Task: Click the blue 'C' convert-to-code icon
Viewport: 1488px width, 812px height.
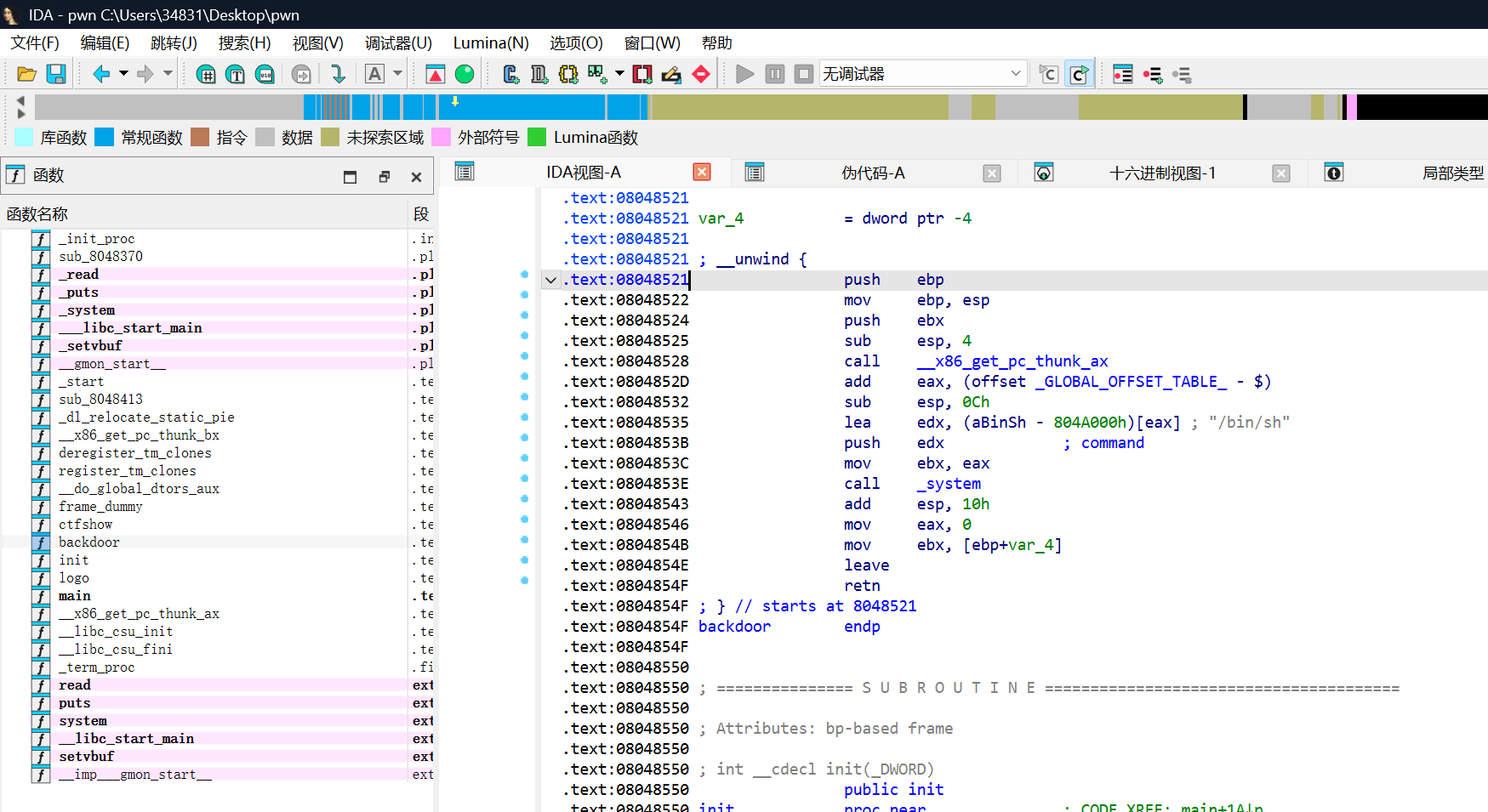Action: [510, 74]
